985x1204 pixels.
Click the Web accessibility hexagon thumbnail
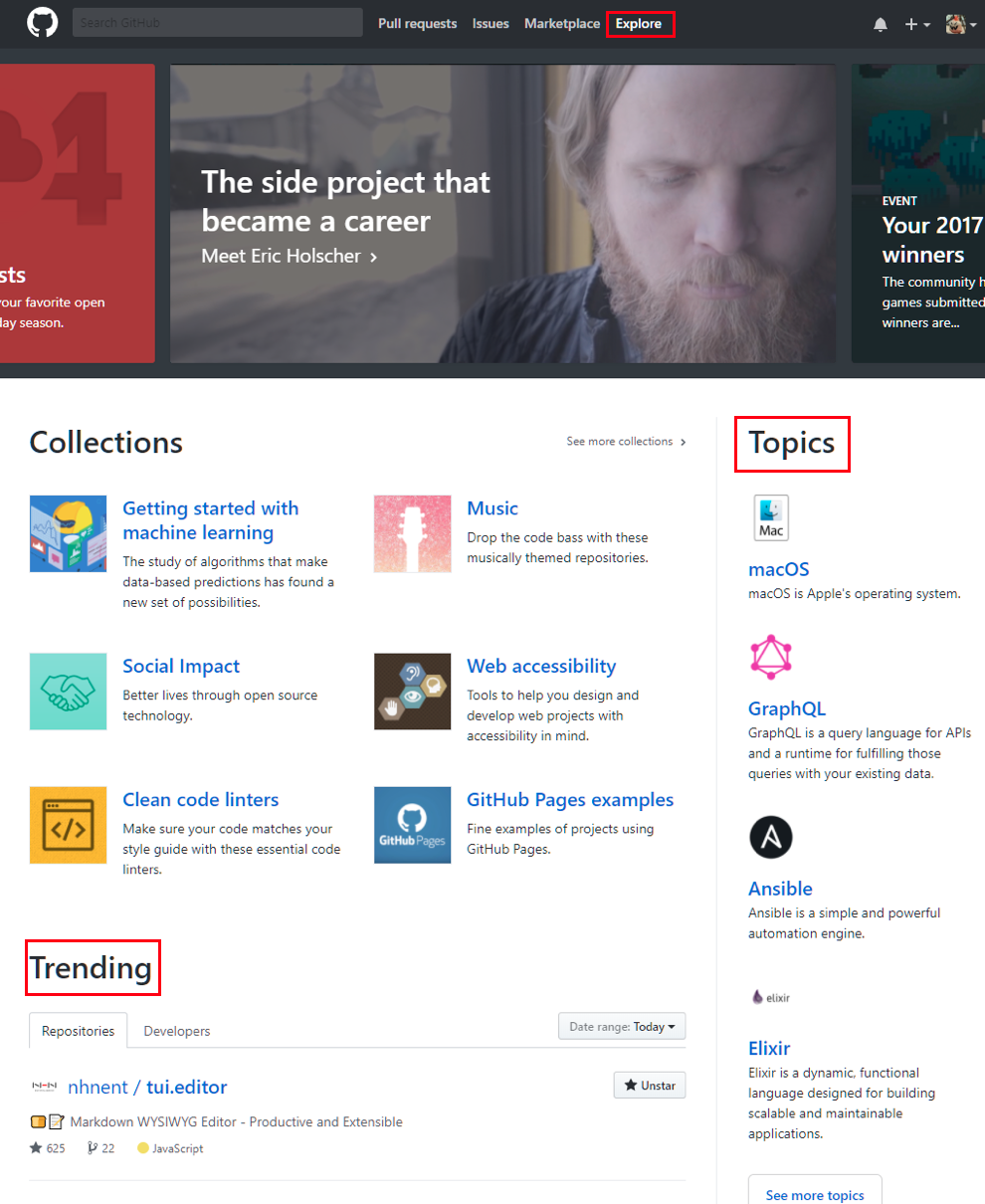coord(412,692)
